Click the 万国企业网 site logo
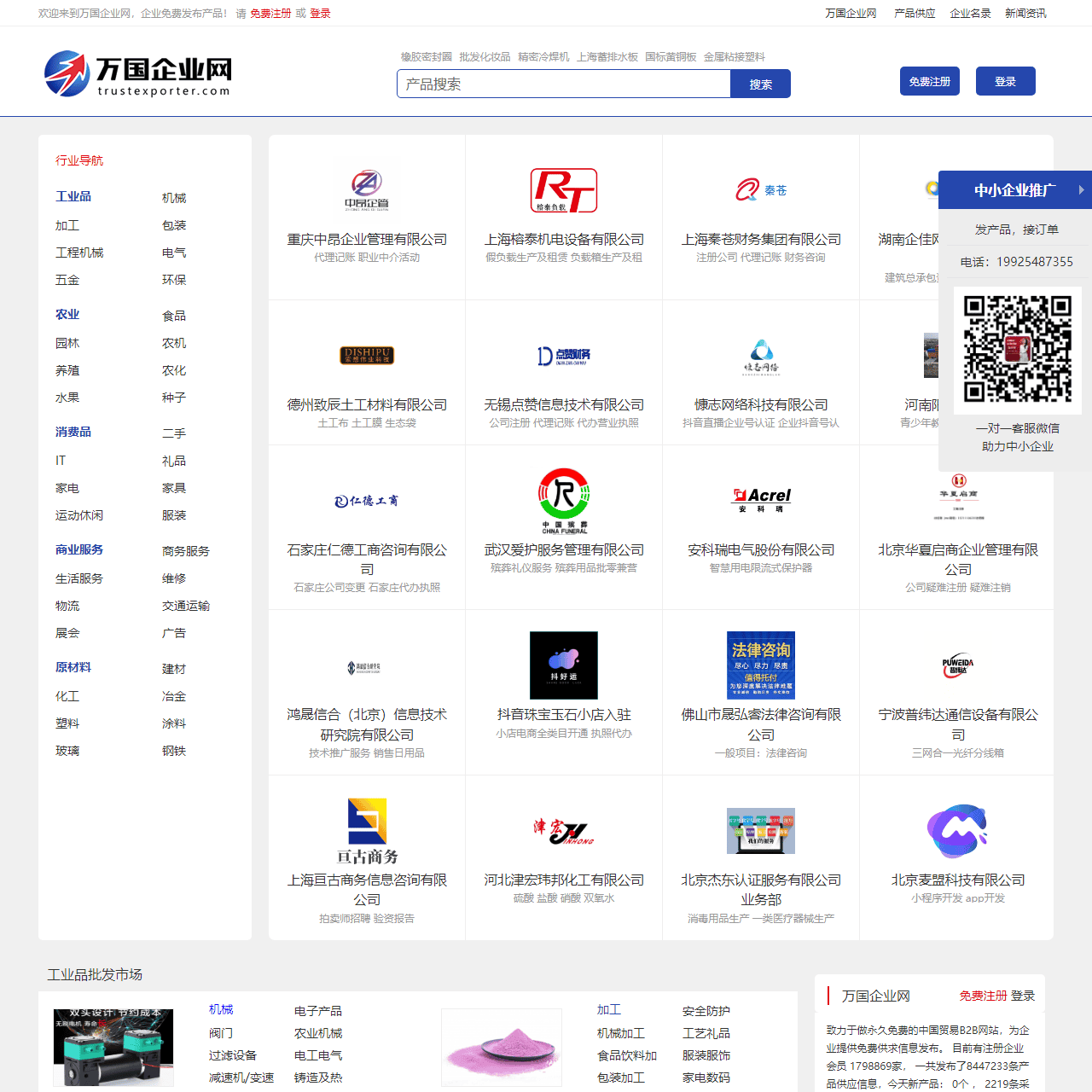 [137, 74]
